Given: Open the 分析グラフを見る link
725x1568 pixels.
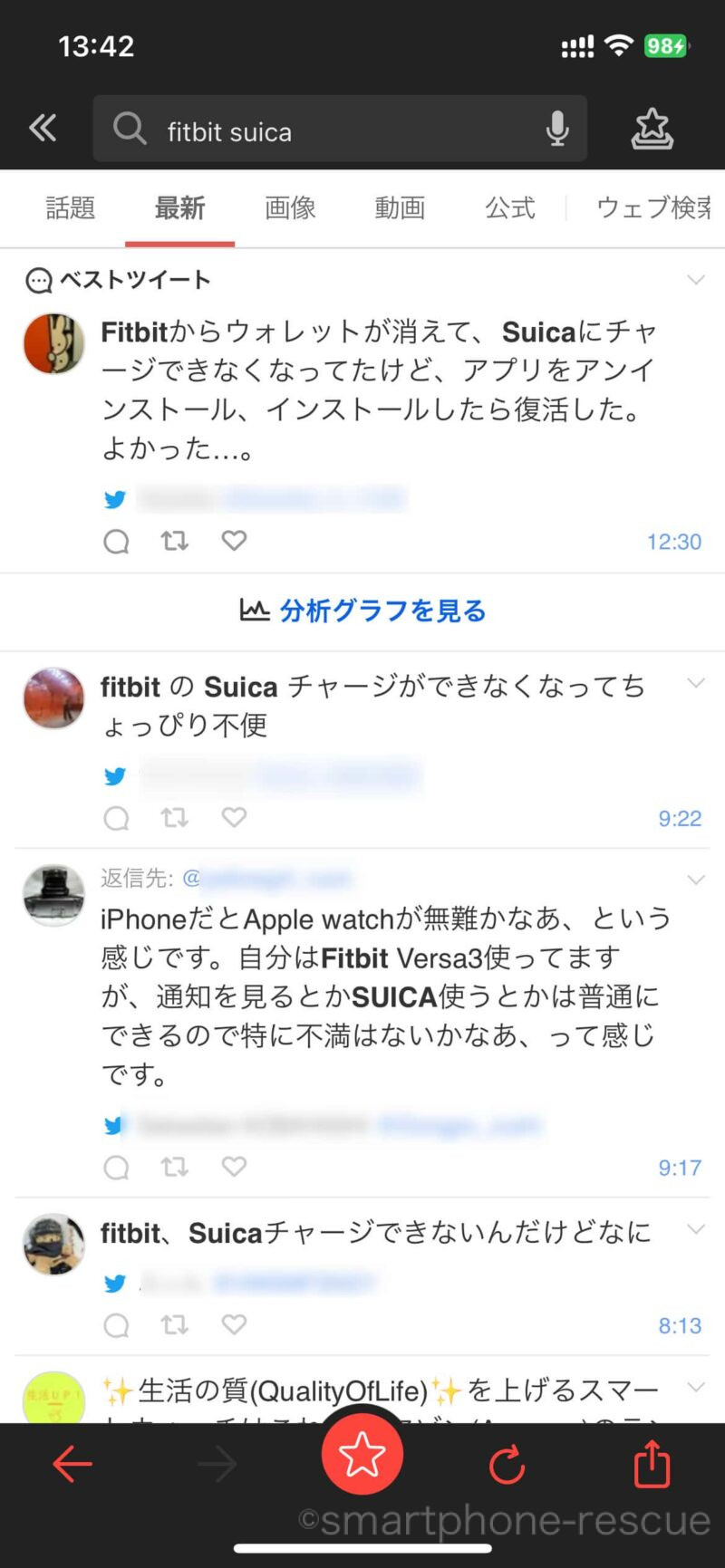Looking at the screenshot, I should (x=362, y=611).
